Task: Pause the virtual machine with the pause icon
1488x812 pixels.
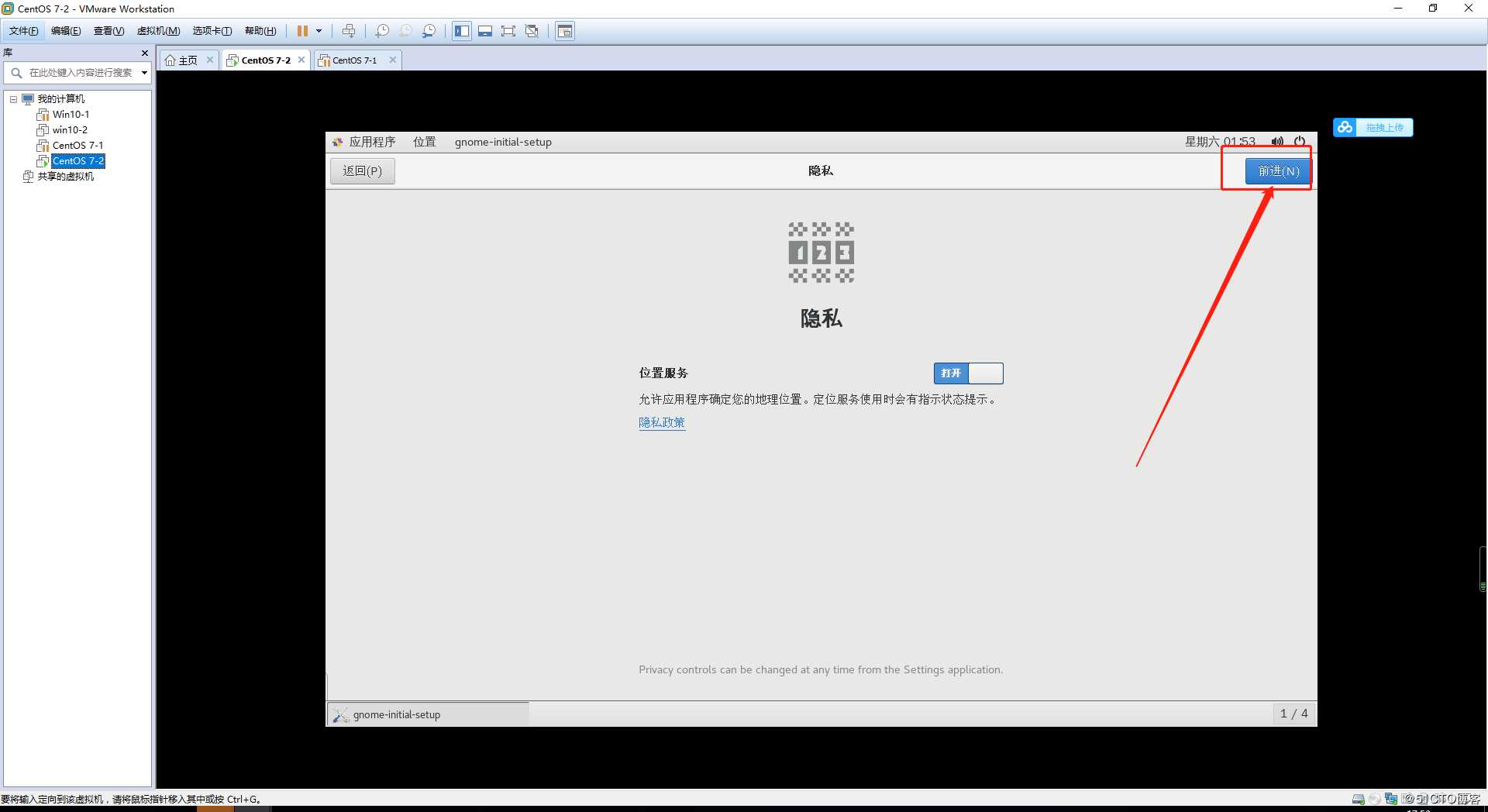Action: [302, 31]
